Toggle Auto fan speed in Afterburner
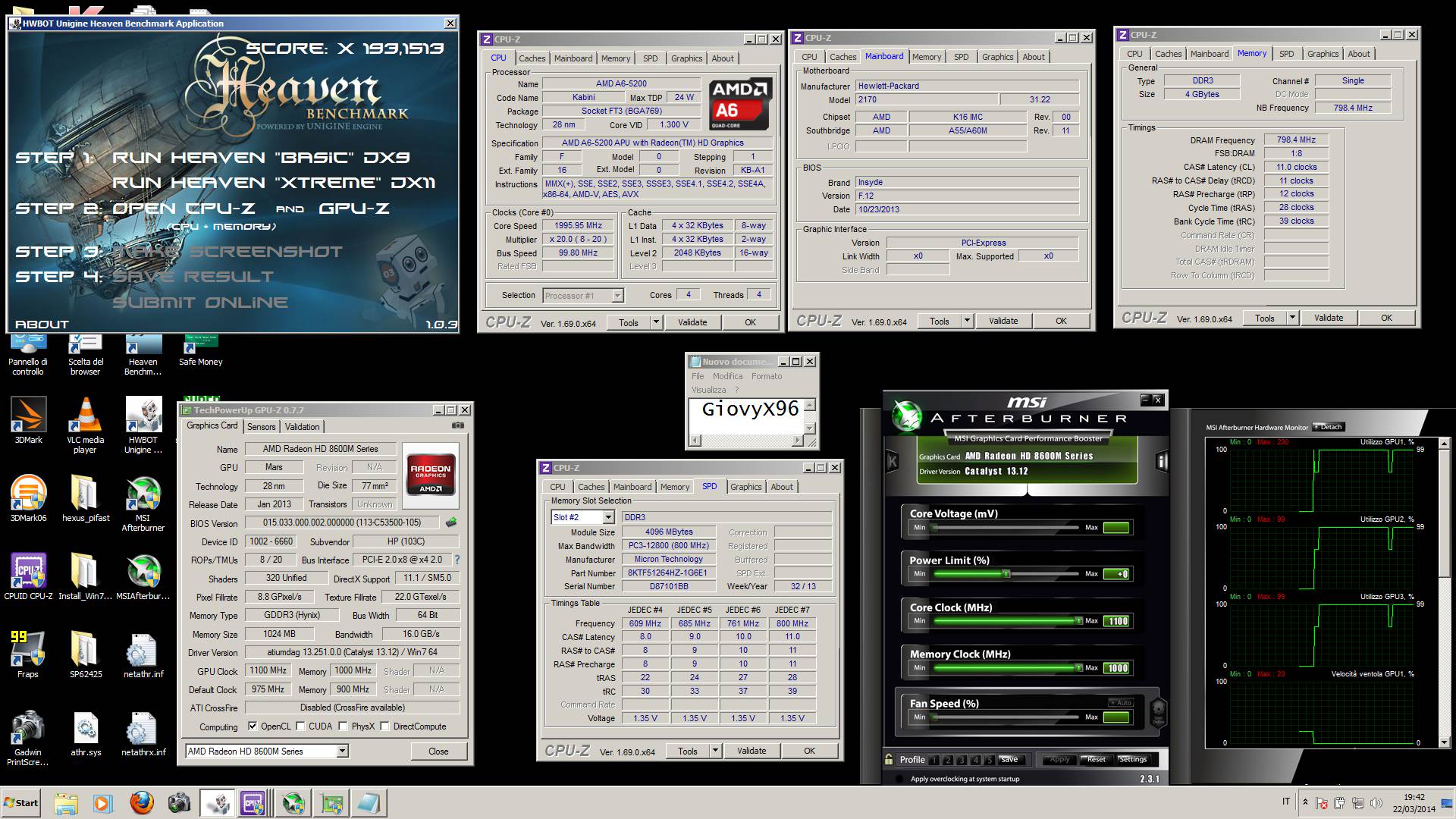Screen dimensions: 1456x819 (x=1120, y=702)
